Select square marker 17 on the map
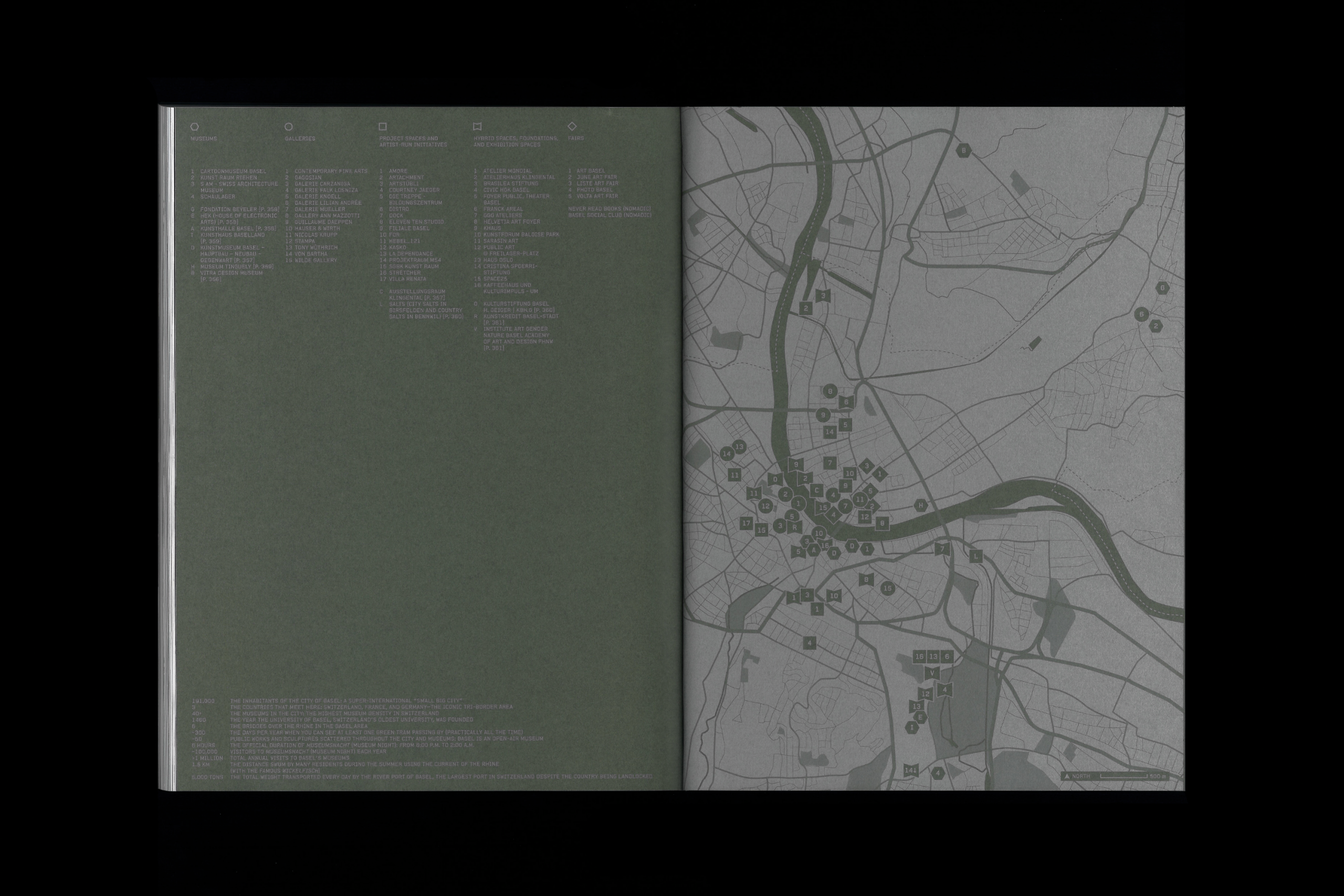 pyautogui.click(x=745, y=523)
